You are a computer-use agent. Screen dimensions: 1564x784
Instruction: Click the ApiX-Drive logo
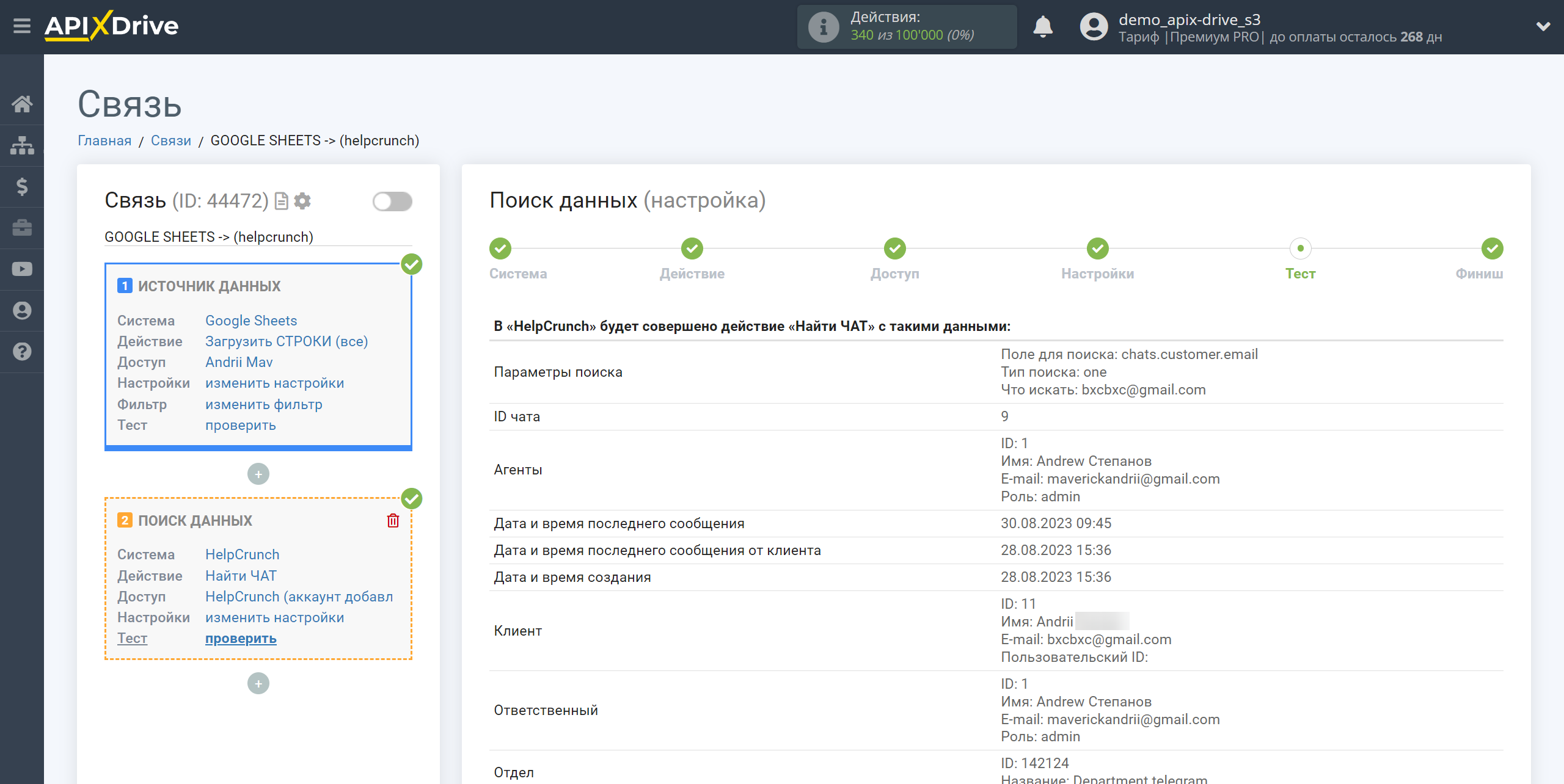pyautogui.click(x=111, y=26)
